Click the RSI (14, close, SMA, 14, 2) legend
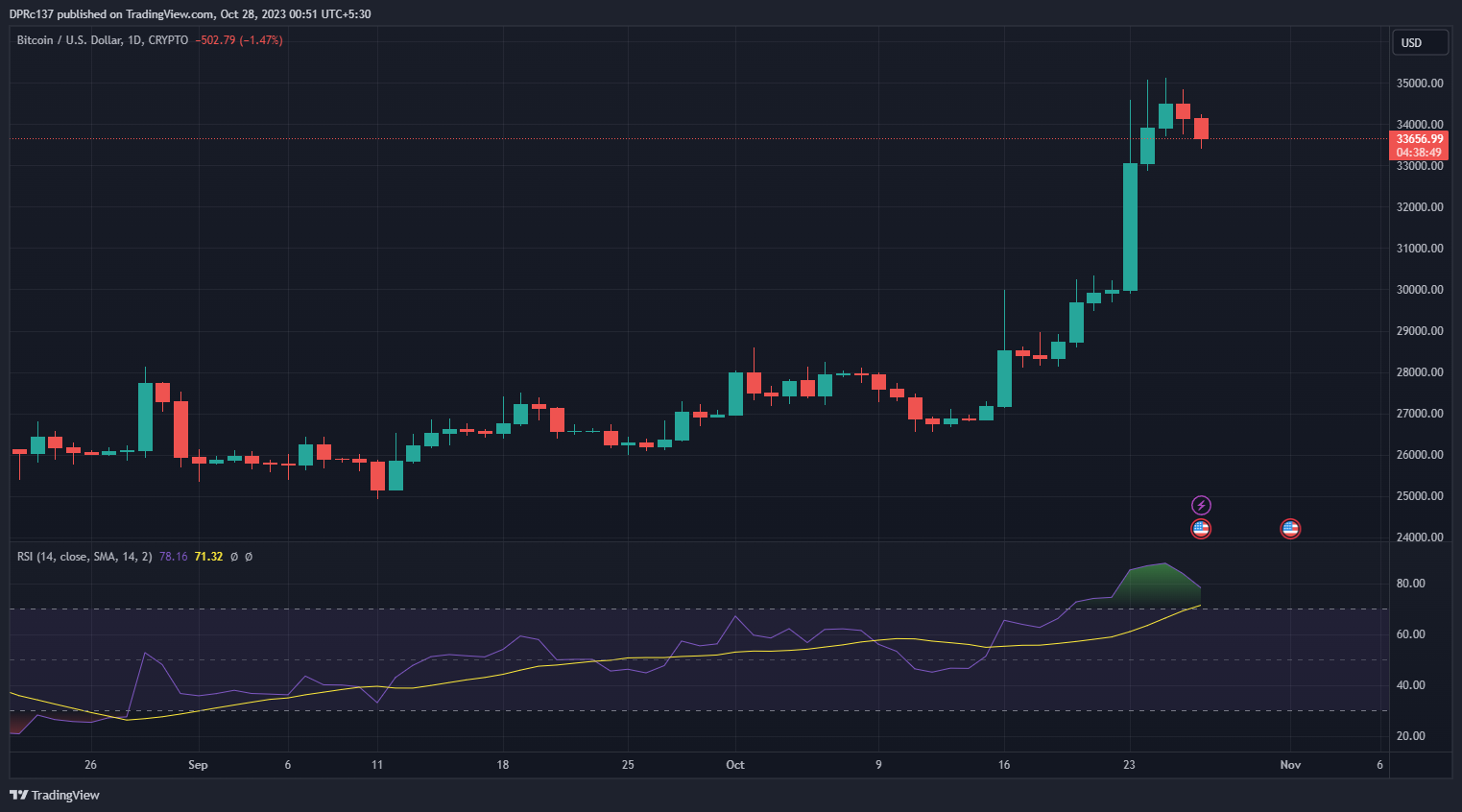 84,557
